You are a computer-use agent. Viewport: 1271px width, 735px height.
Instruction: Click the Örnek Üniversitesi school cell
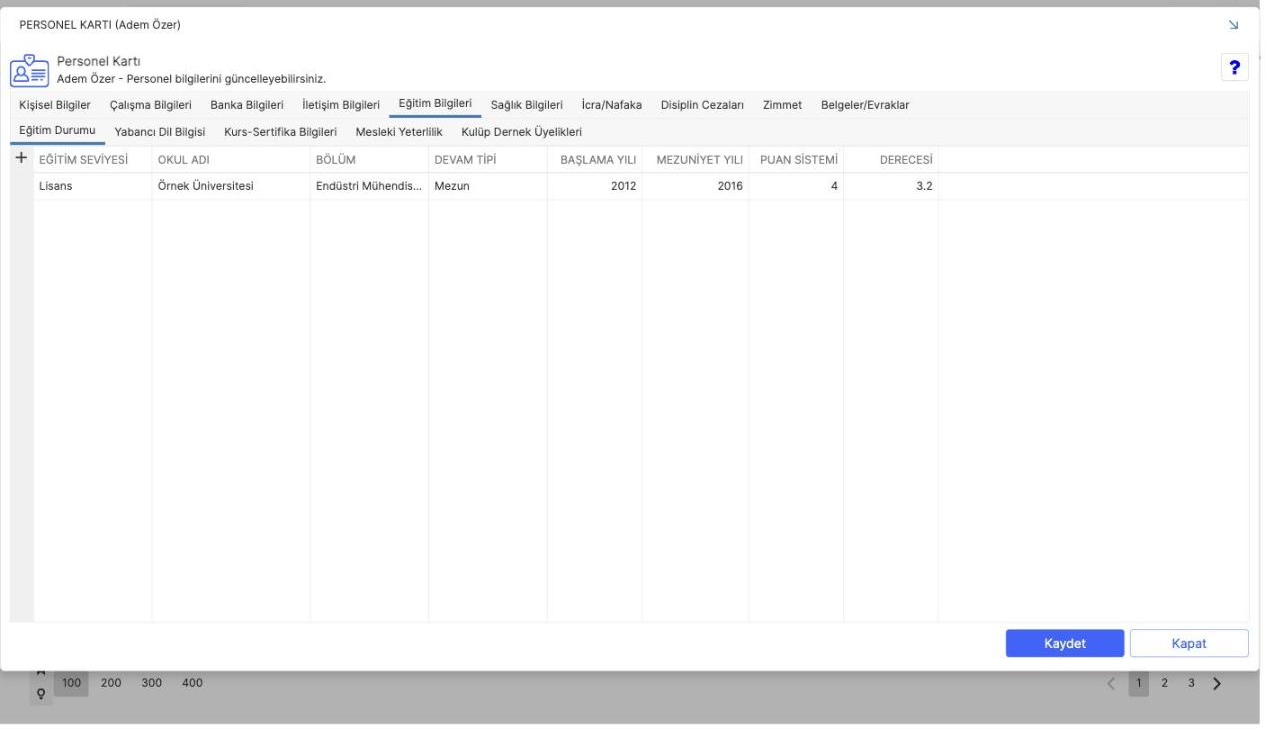tap(231, 186)
